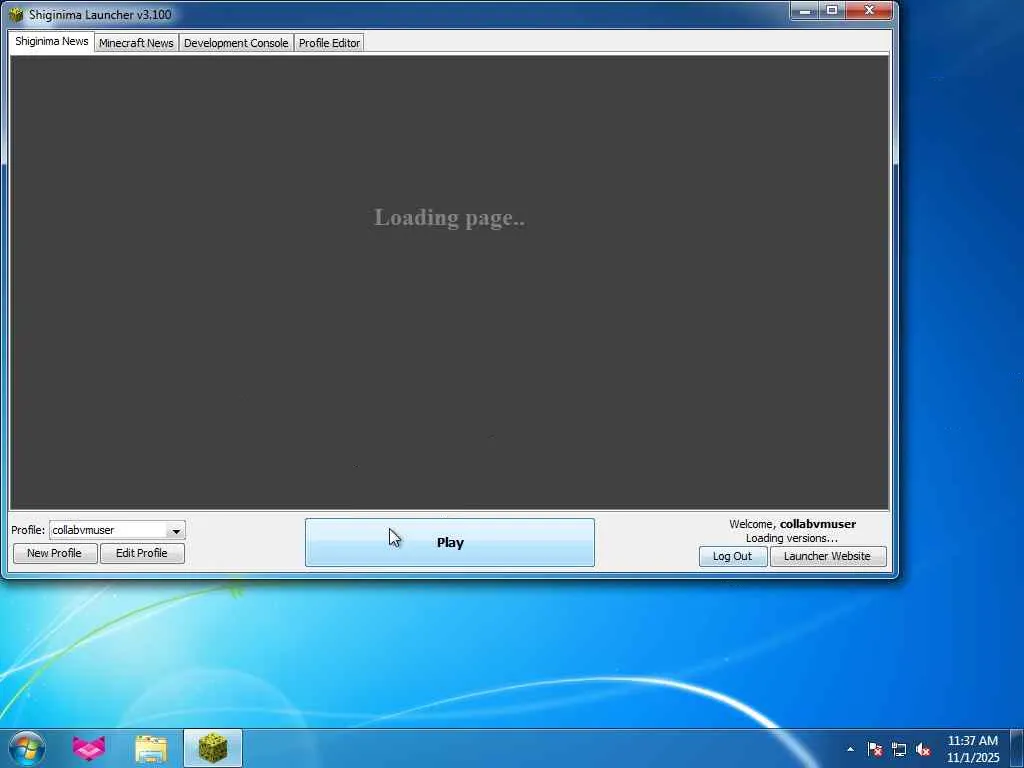Click the muted volume tray icon
Viewport: 1024px width, 768px height.
923,749
